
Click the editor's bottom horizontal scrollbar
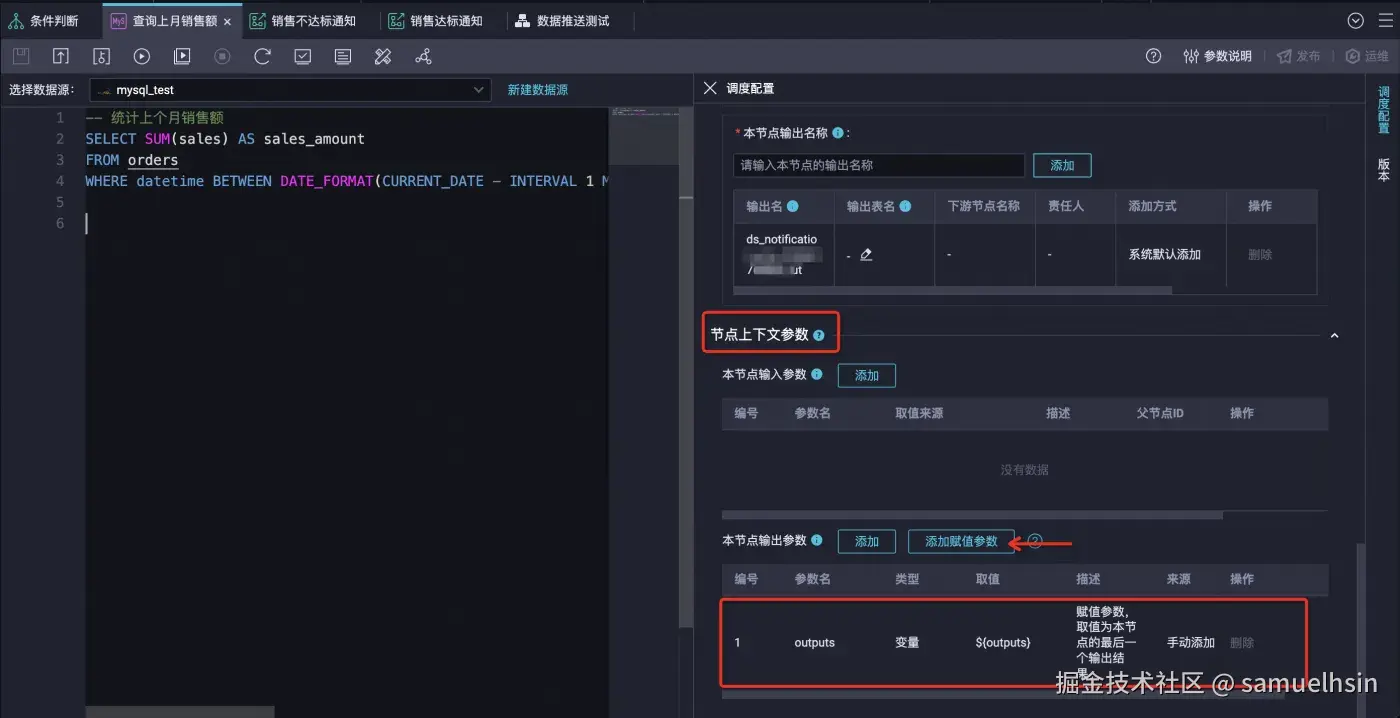180,712
